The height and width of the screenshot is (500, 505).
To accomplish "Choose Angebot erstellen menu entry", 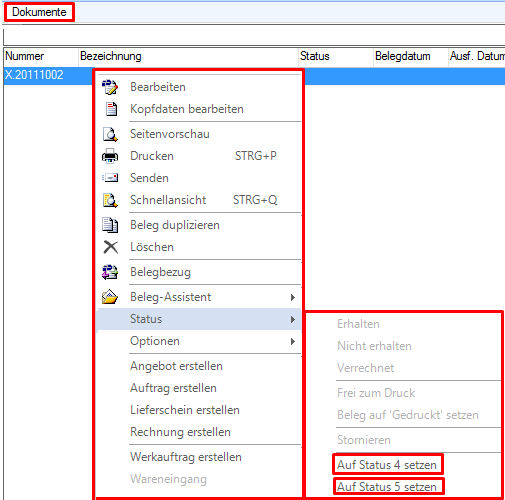I will tap(176, 366).
